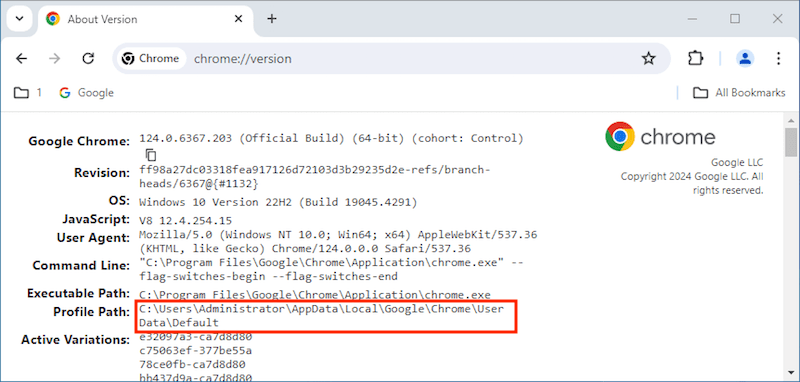
Task: Click the Revision hash text
Action: click(x=315, y=176)
